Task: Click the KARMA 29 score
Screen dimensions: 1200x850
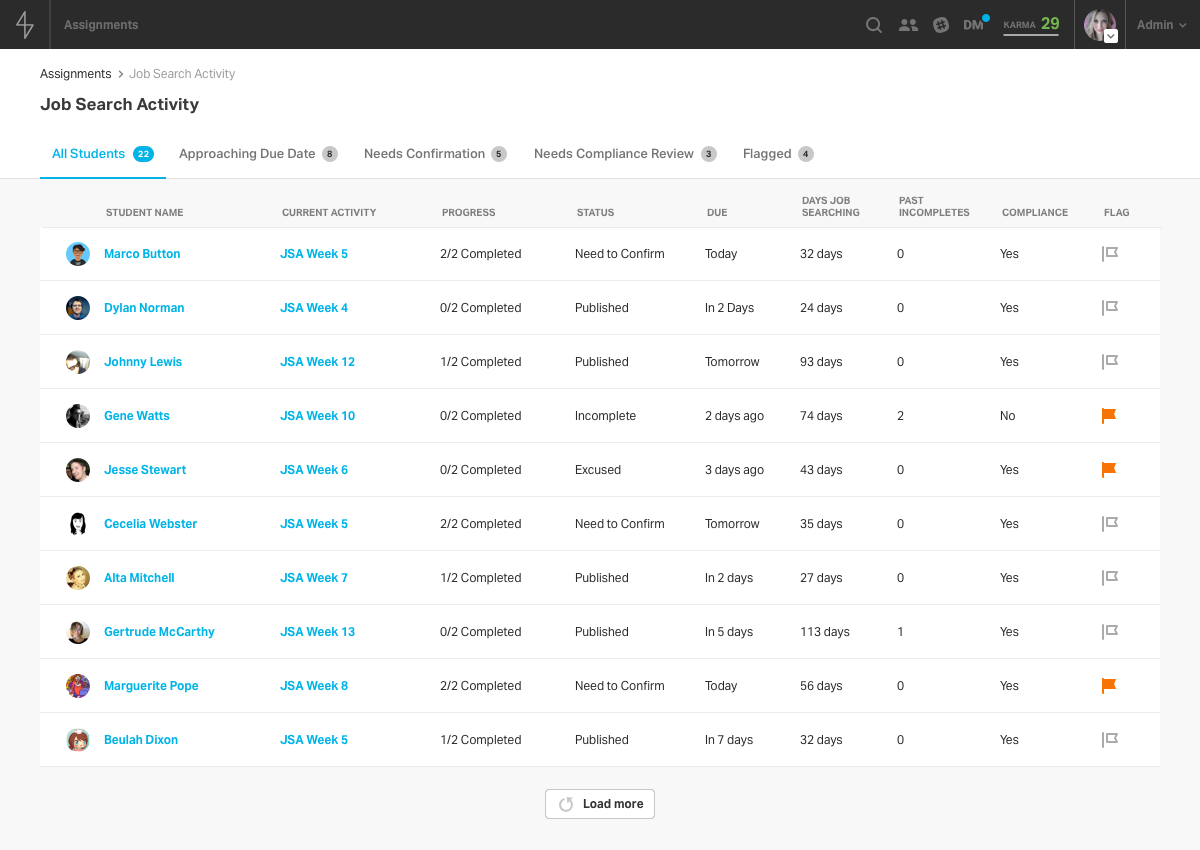Action: pos(1031,24)
